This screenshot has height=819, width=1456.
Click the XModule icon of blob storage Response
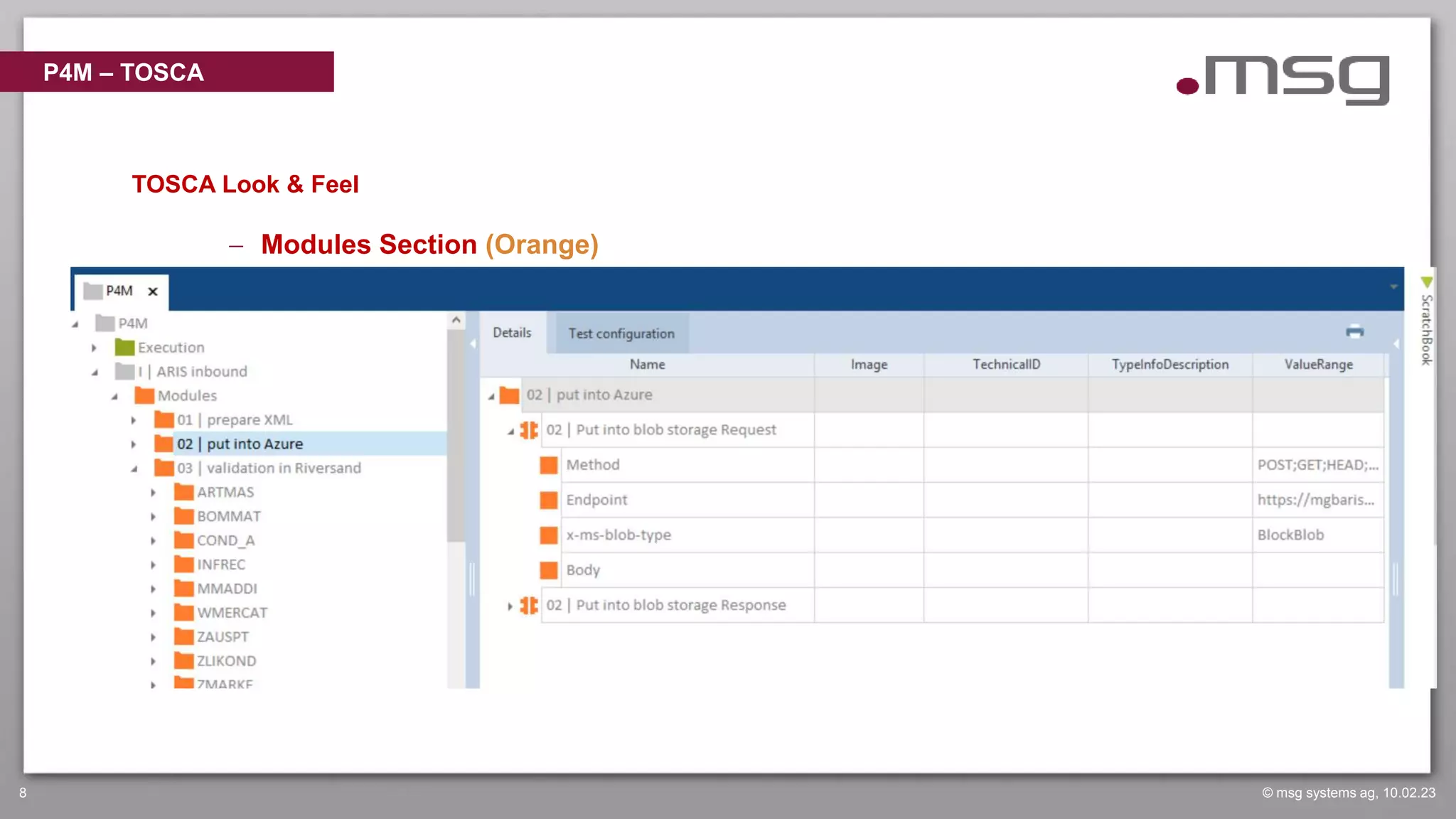click(x=529, y=605)
